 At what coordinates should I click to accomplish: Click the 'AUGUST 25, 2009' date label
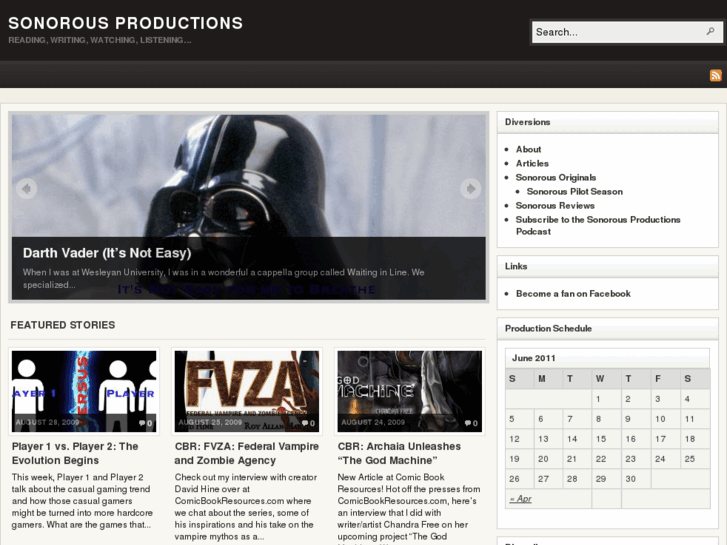tap(210, 423)
